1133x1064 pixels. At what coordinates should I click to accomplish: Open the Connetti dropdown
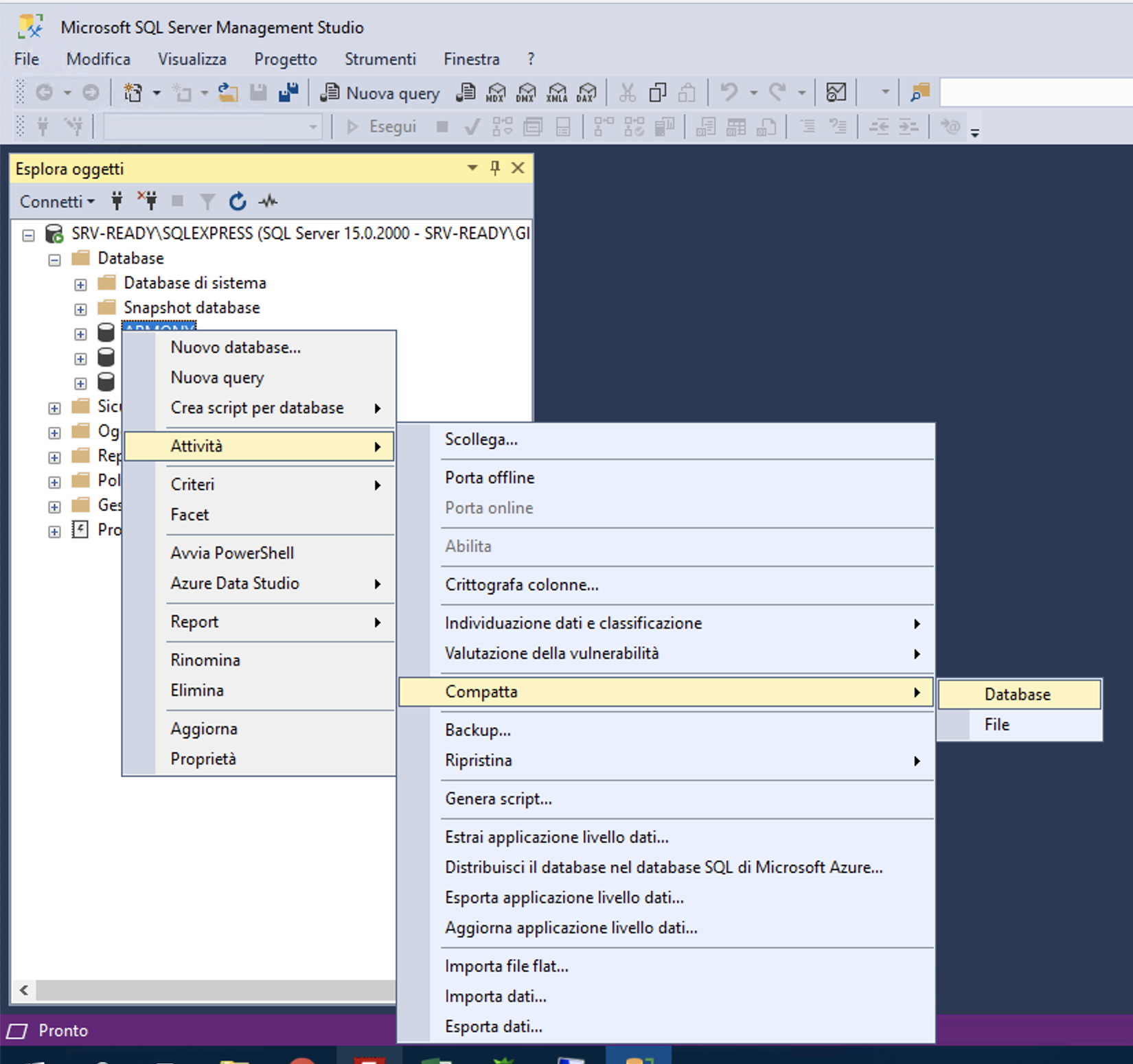[57, 201]
